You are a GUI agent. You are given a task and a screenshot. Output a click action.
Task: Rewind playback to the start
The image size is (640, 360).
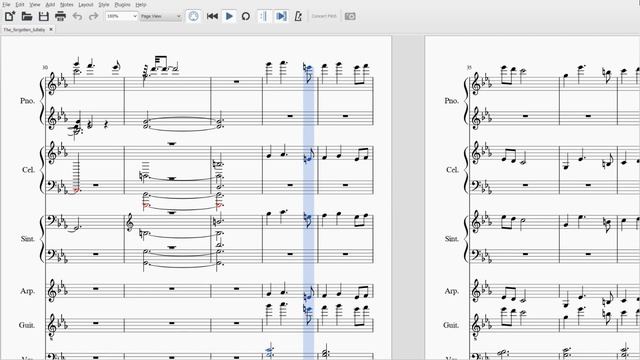pyautogui.click(x=212, y=16)
